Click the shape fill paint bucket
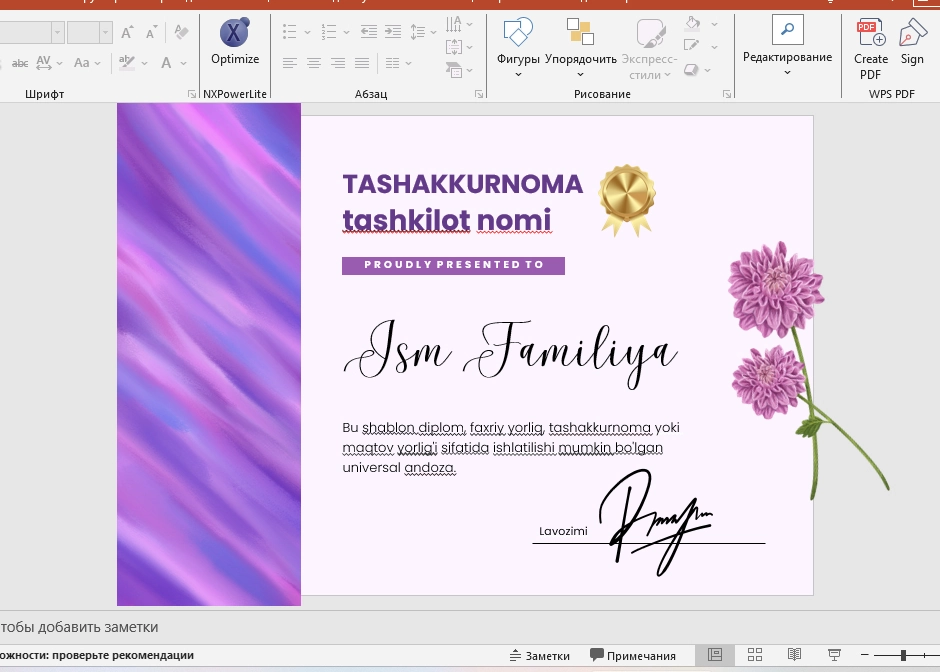This screenshot has width=940, height=672. [x=692, y=24]
